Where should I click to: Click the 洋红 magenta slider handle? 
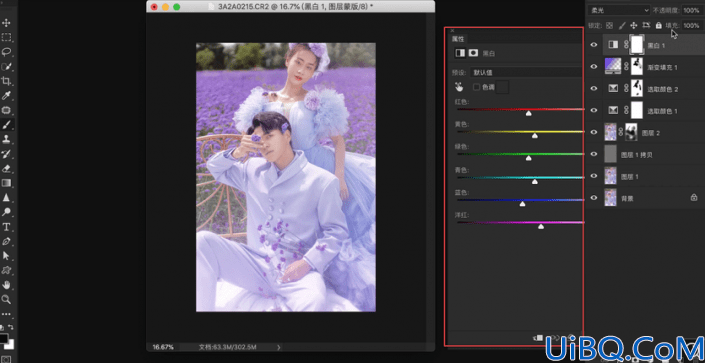(x=541, y=226)
